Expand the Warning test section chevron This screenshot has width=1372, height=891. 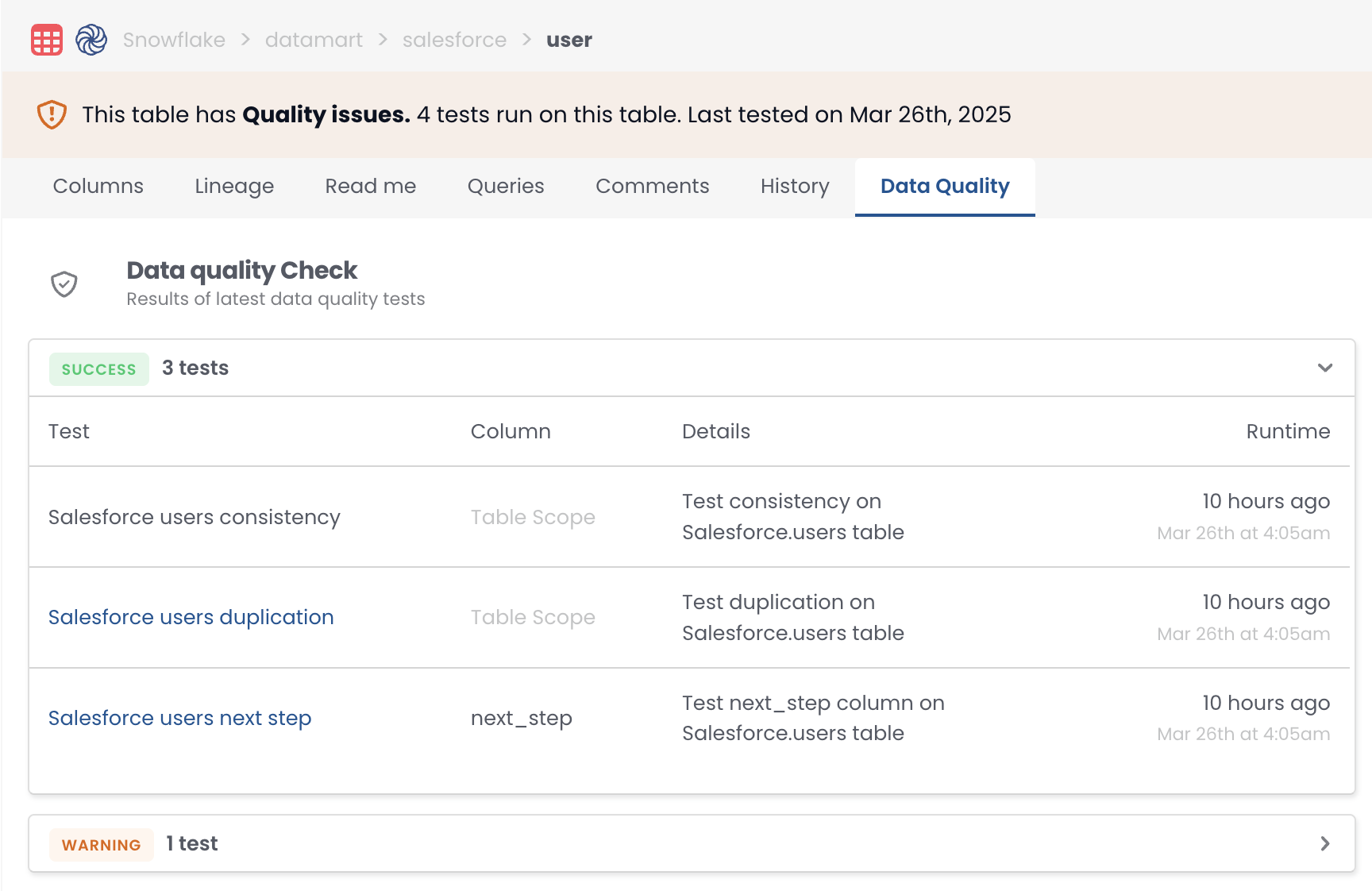click(x=1324, y=843)
